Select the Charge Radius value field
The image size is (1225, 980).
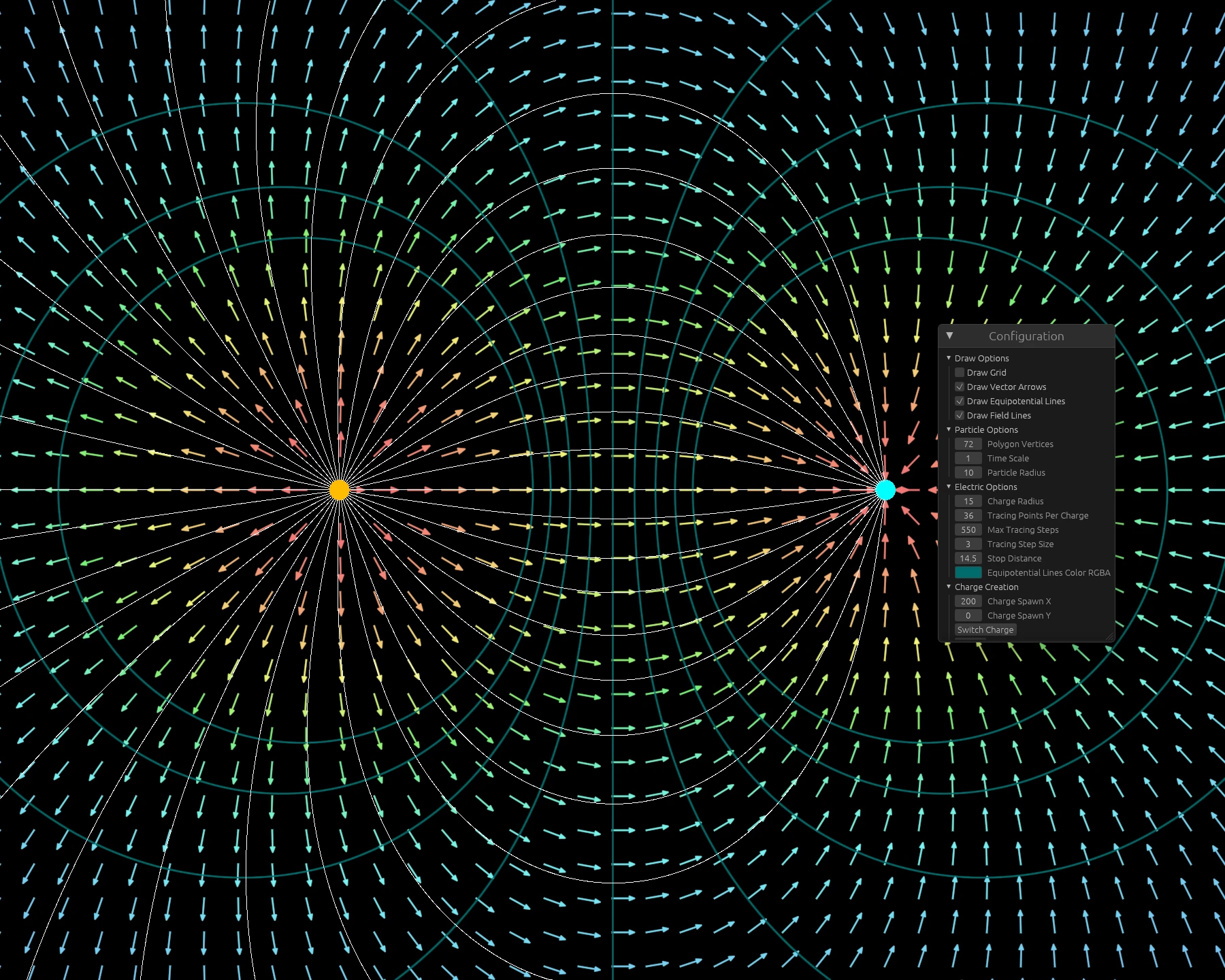[x=968, y=501]
